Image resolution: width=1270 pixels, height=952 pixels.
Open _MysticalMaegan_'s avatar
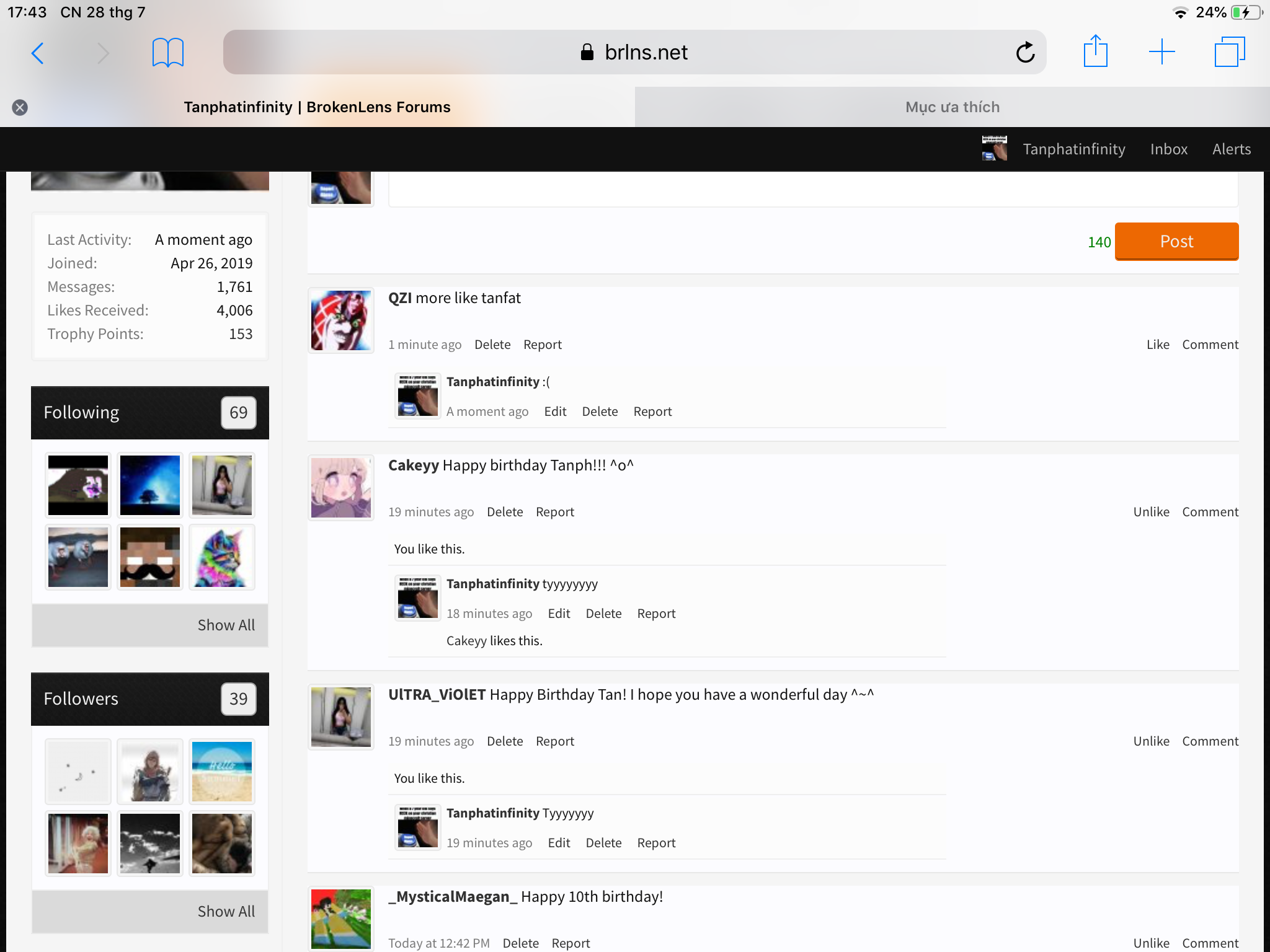[341, 919]
